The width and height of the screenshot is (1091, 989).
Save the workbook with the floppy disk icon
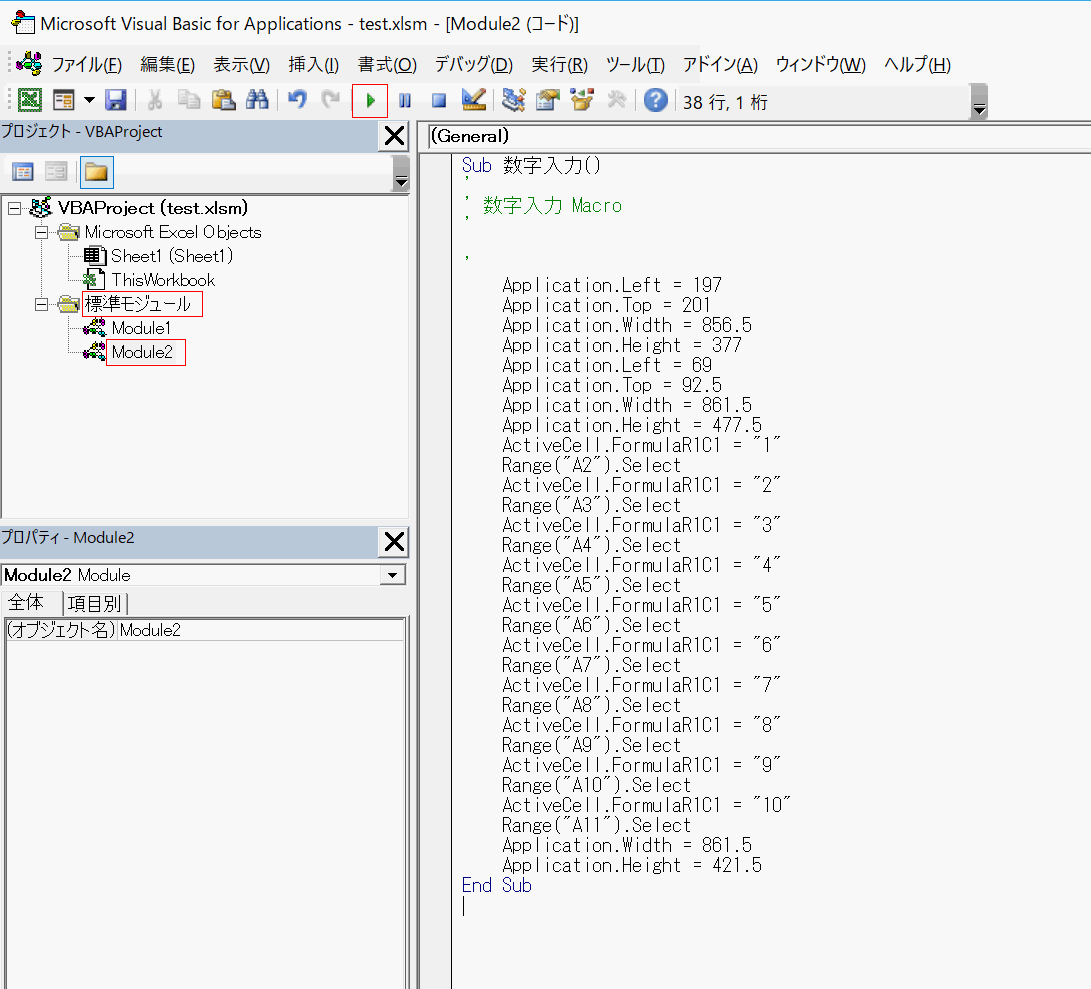coord(116,101)
